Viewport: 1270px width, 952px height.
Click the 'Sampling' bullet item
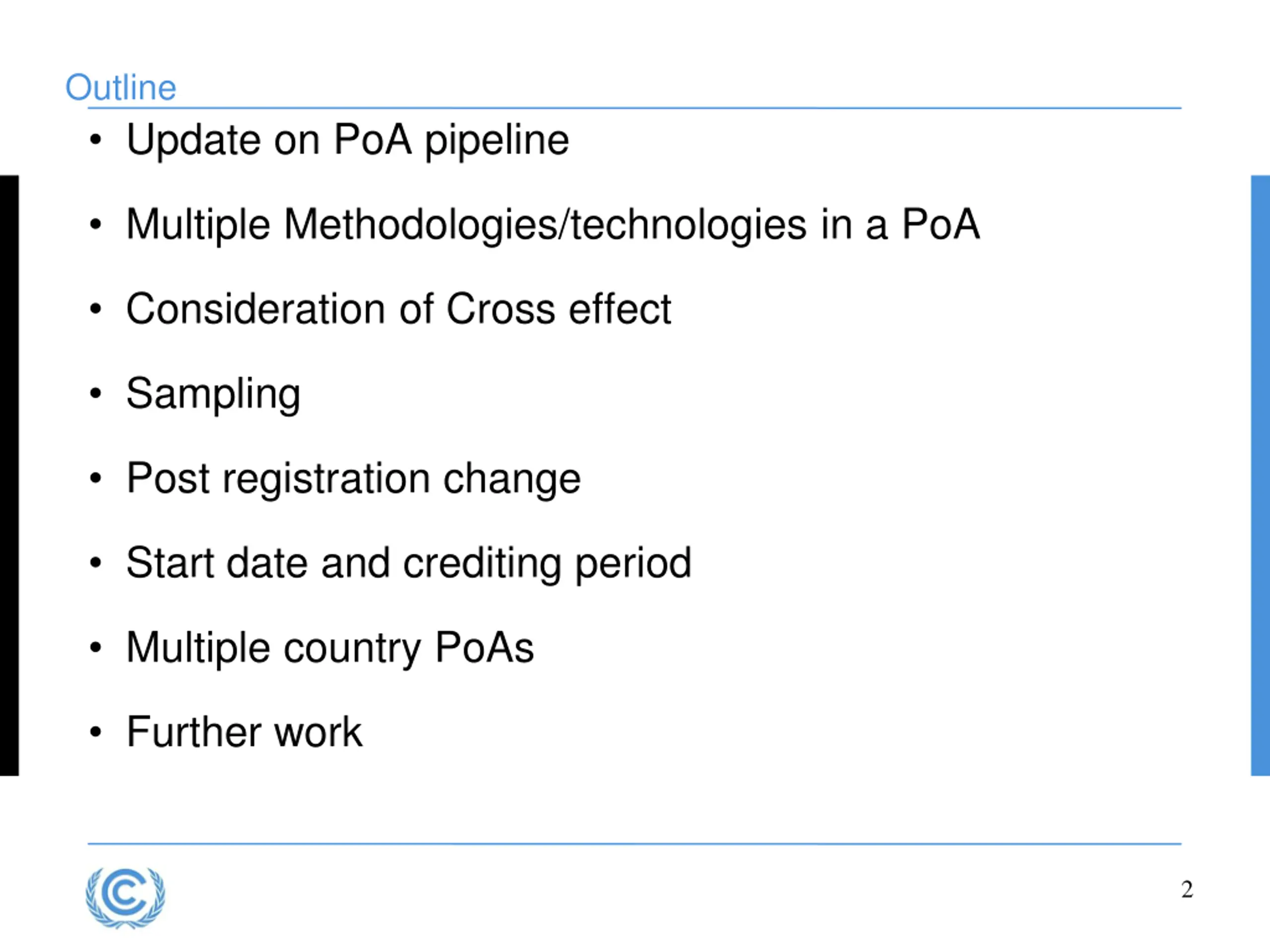[x=213, y=395]
